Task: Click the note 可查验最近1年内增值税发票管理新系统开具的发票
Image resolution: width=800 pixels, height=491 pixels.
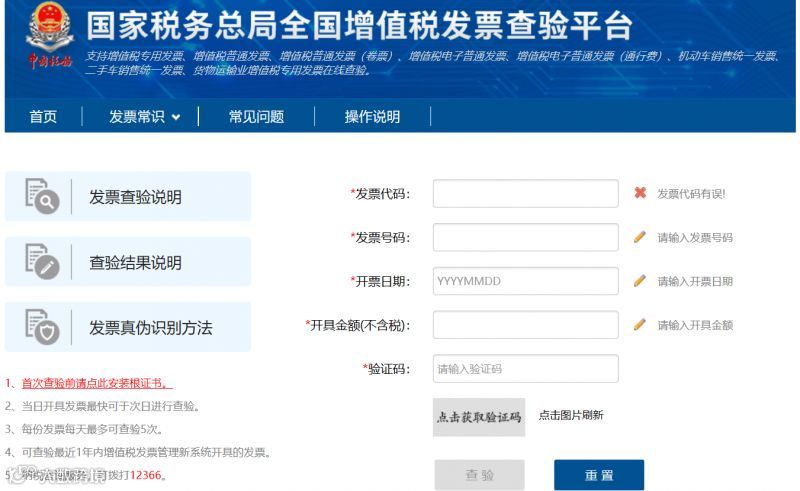Action: [146, 452]
